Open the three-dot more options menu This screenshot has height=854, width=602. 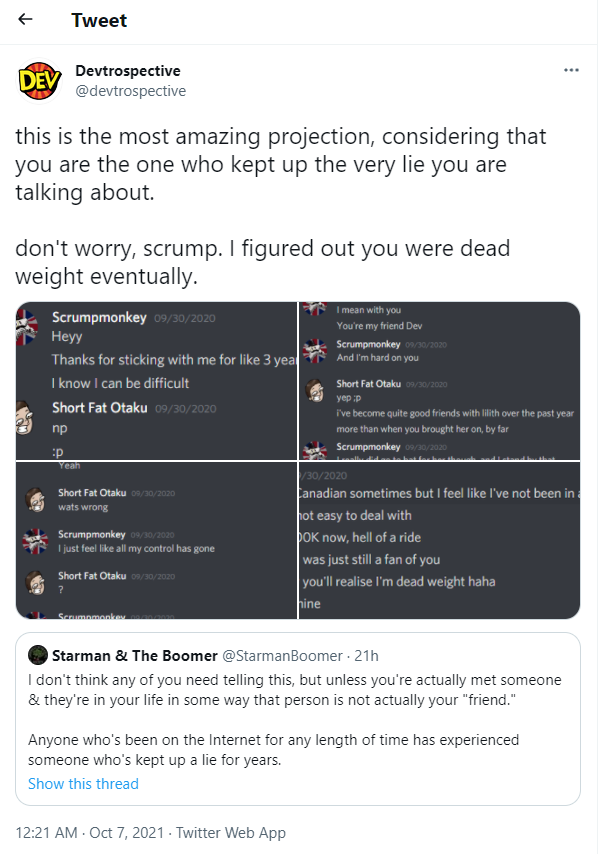571,70
